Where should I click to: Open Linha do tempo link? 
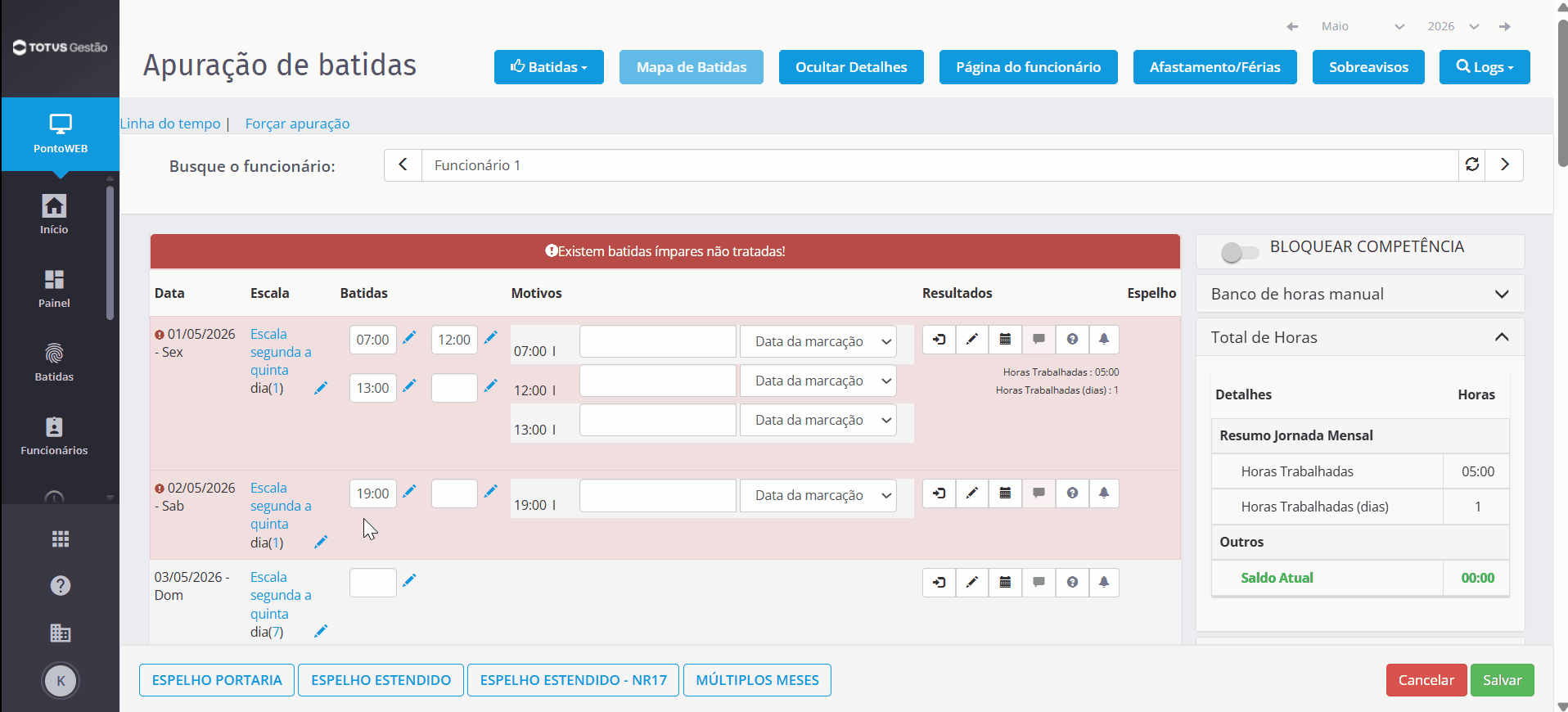[170, 124]
